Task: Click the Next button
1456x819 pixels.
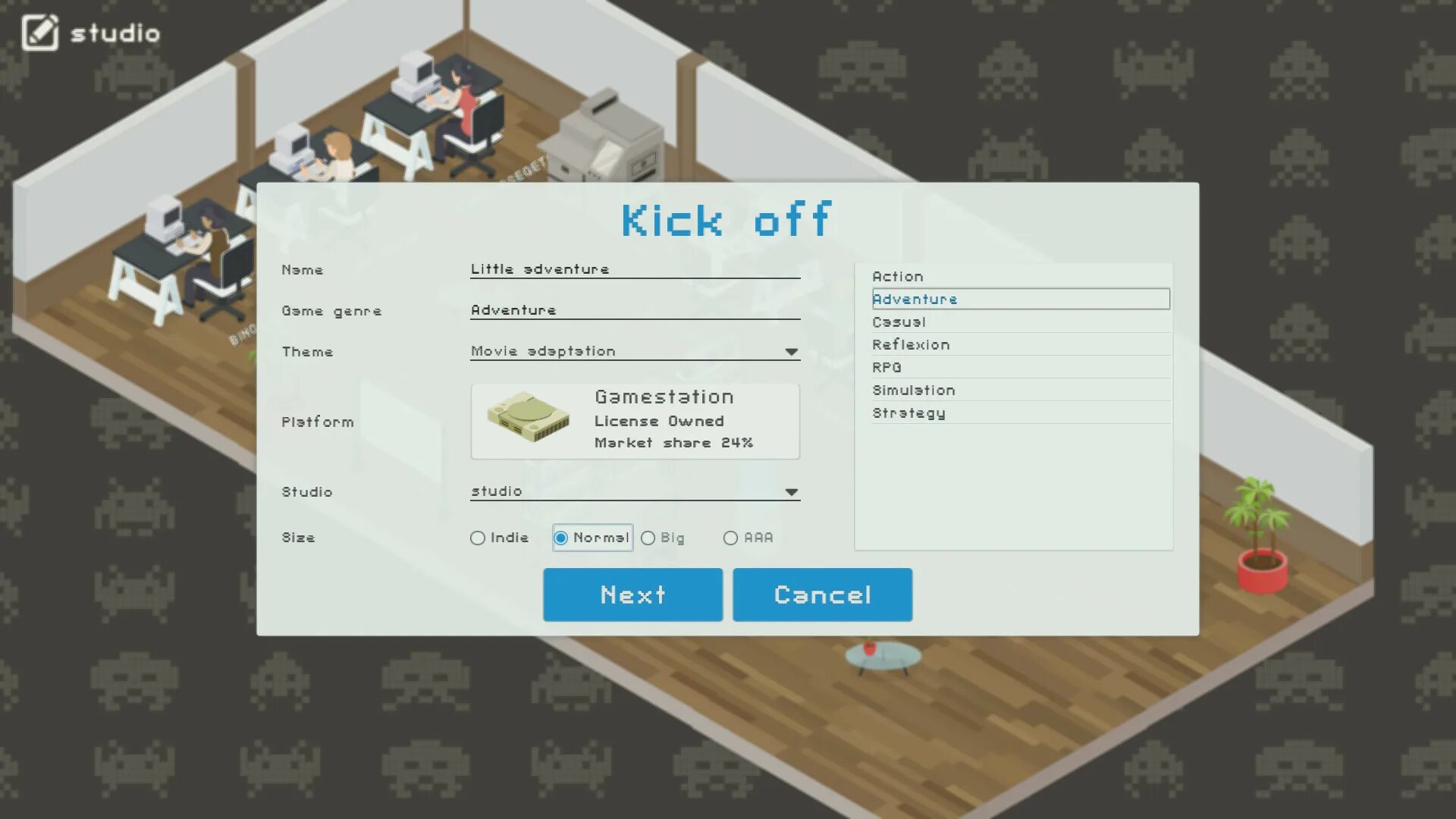Action: point(633,594)
